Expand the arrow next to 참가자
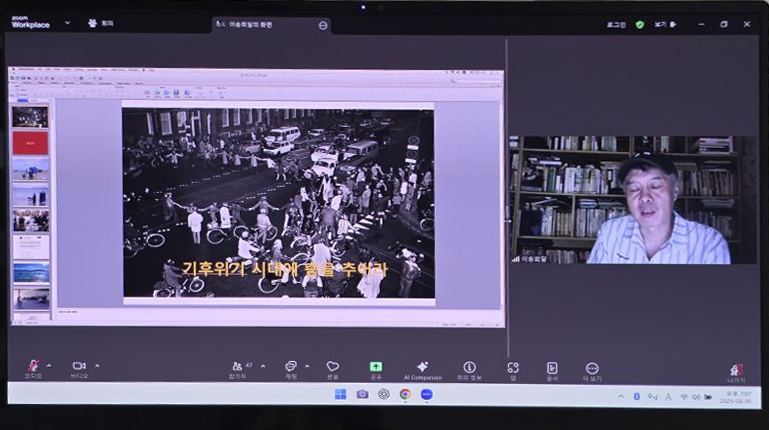The width and height of the screenshot is (769, 430). (x=263, y=366)
